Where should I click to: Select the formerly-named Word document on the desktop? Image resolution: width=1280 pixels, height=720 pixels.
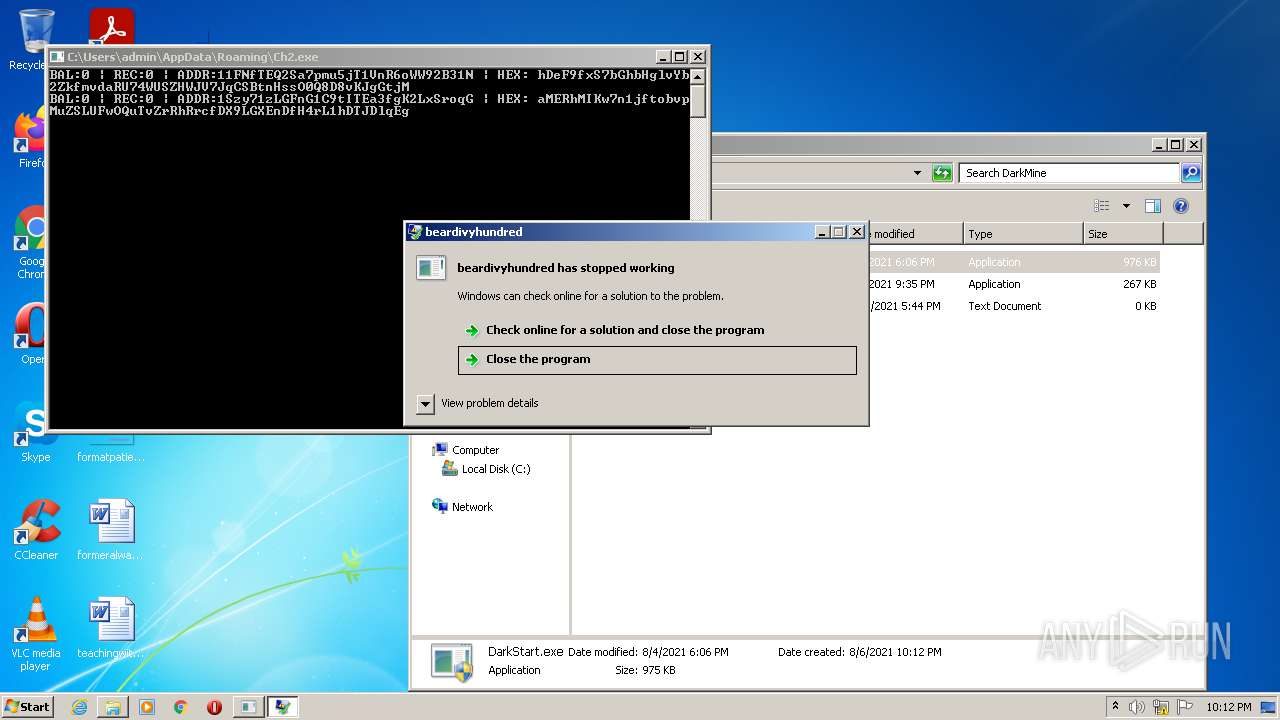pos(111,530)
